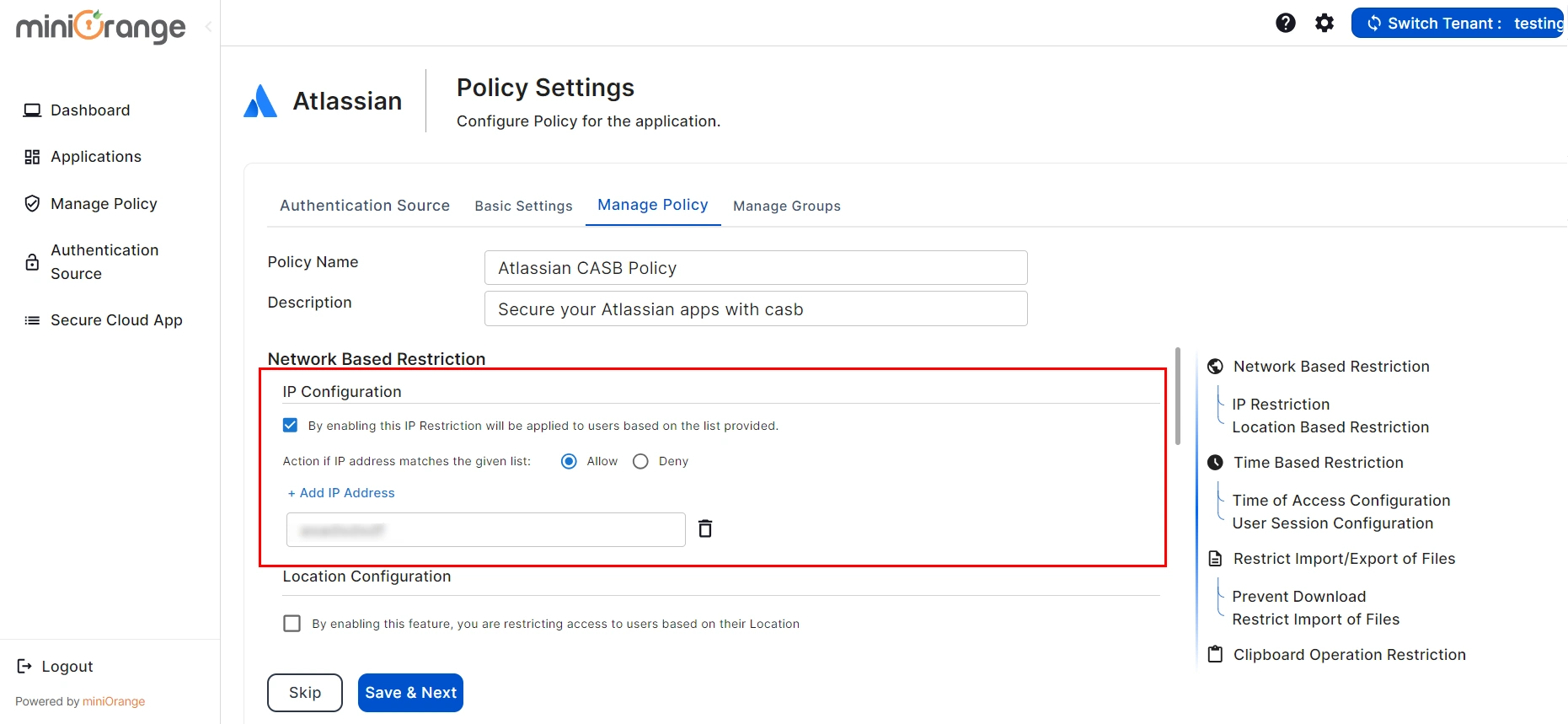The width and height of the screenshot is (1568, 724).
Task: Click the Atlassian logo icon
Action: [x=260, y=101]
